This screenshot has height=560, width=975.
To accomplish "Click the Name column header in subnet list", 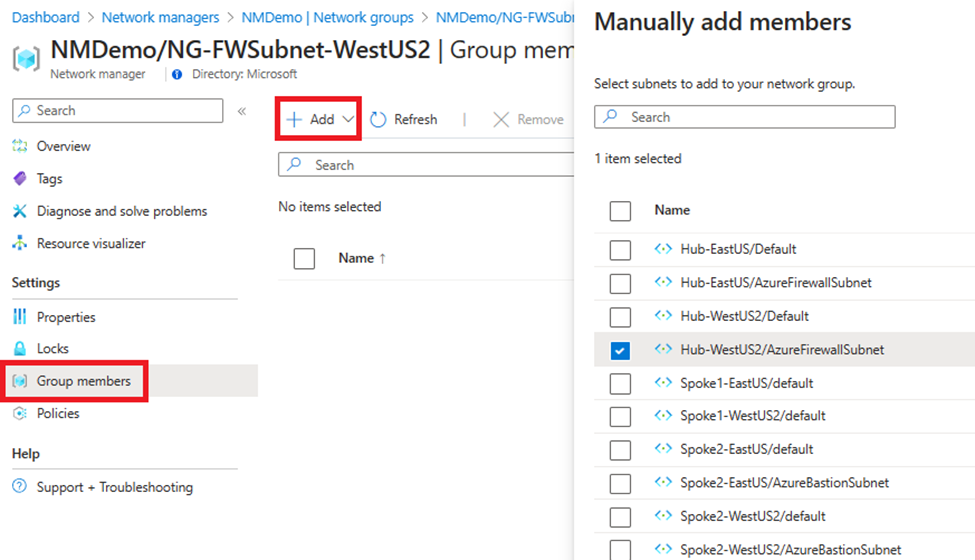I will coord(672,210).
